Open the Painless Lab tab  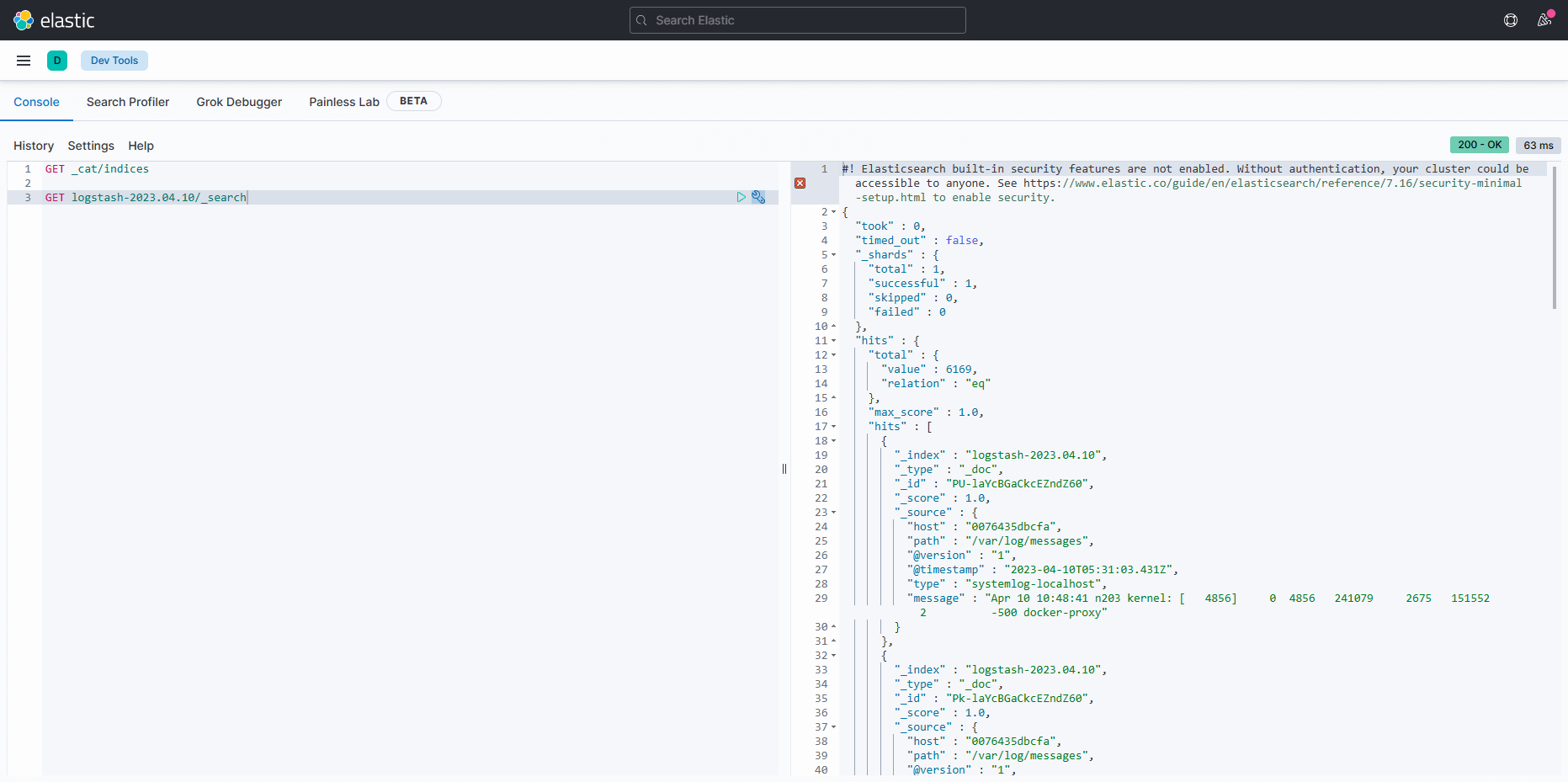click(x=344, y=102)
